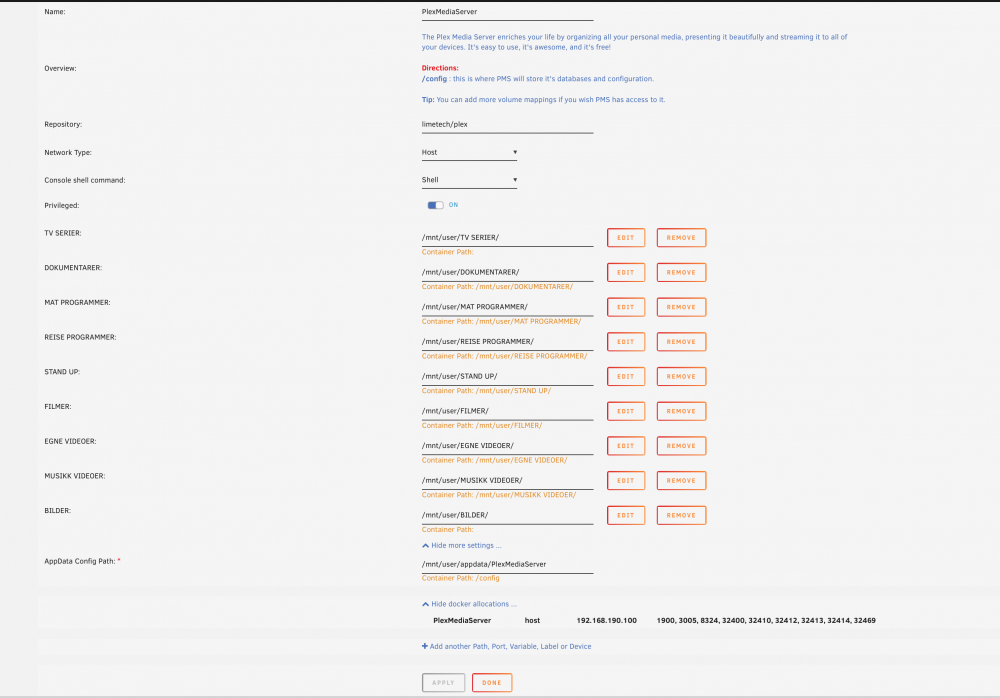Collapse Hide more settings
1000x698 pixels.
[462, 546]
